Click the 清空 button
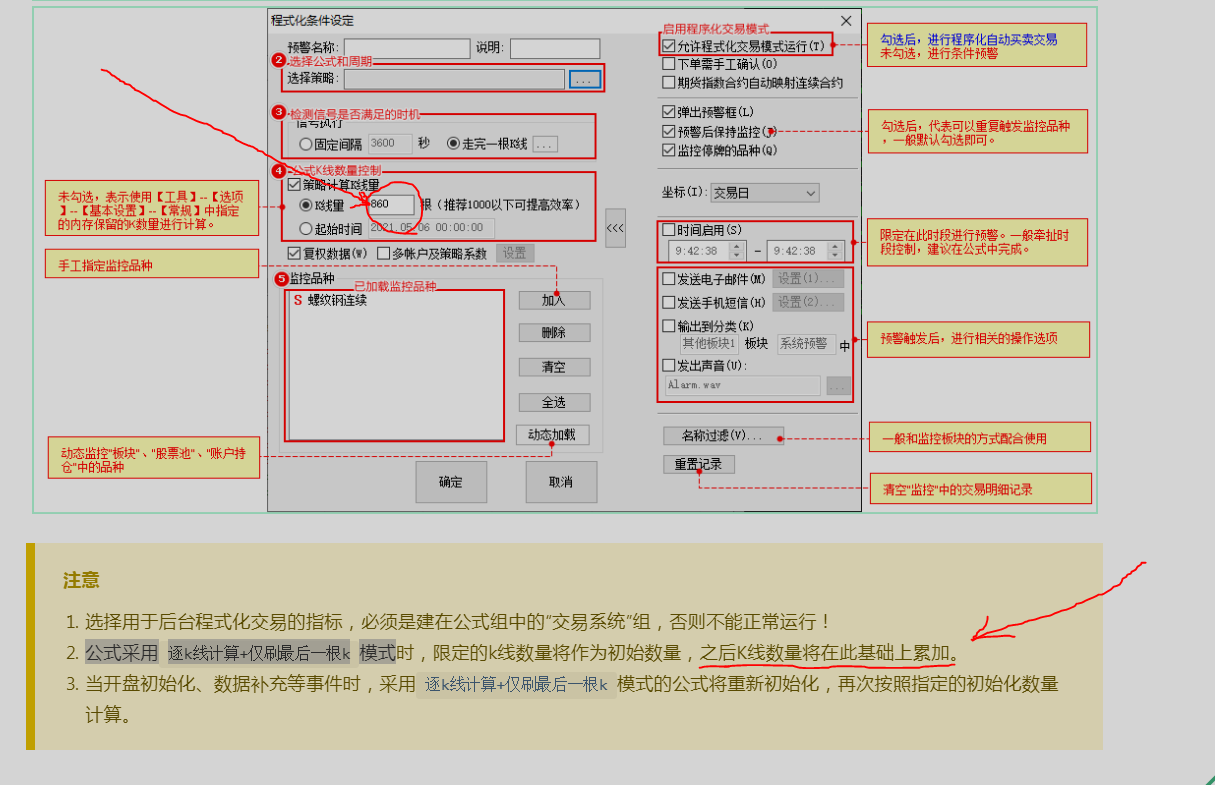This screenshot has height=785, width=1215. 554,367
